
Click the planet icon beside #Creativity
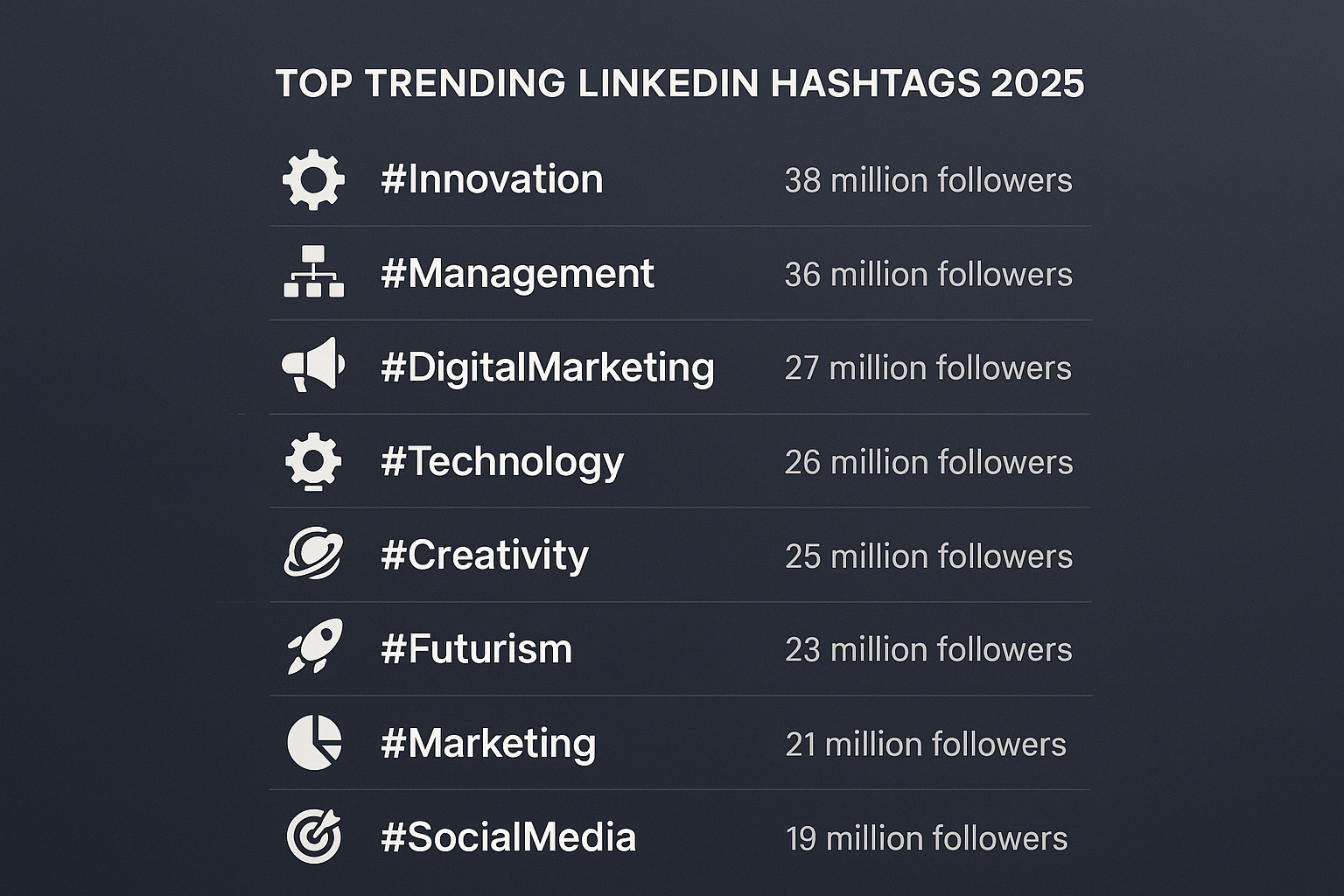313,554
